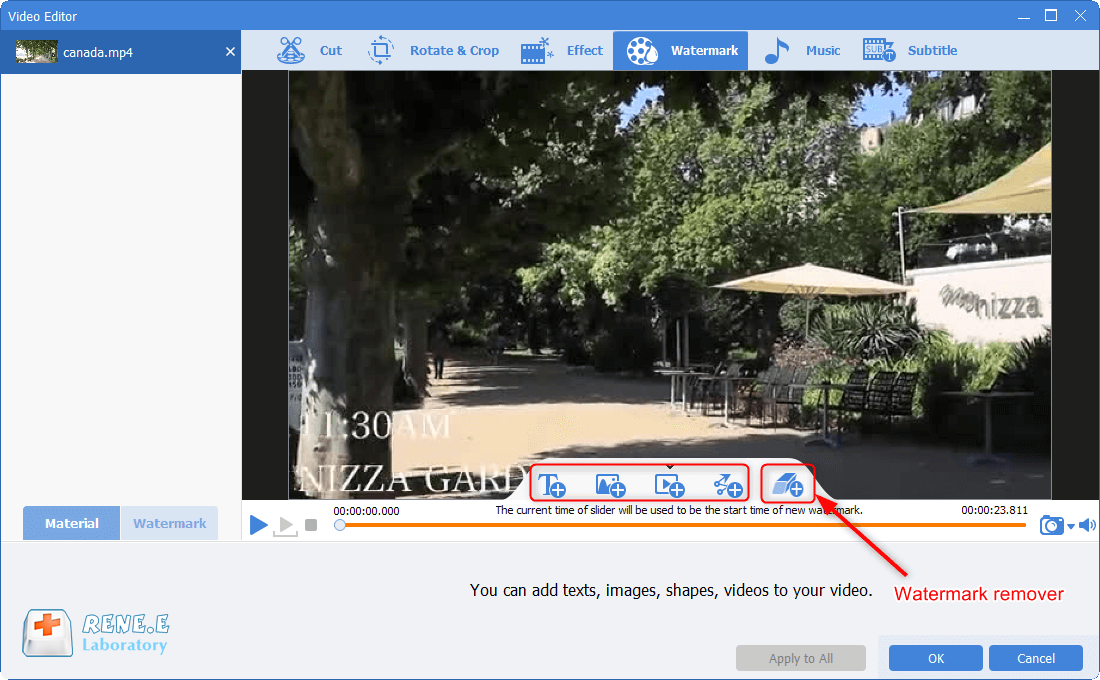Screen dimensions: 1100x680
Task: Click the timeline slider handle
Action: 340,525
